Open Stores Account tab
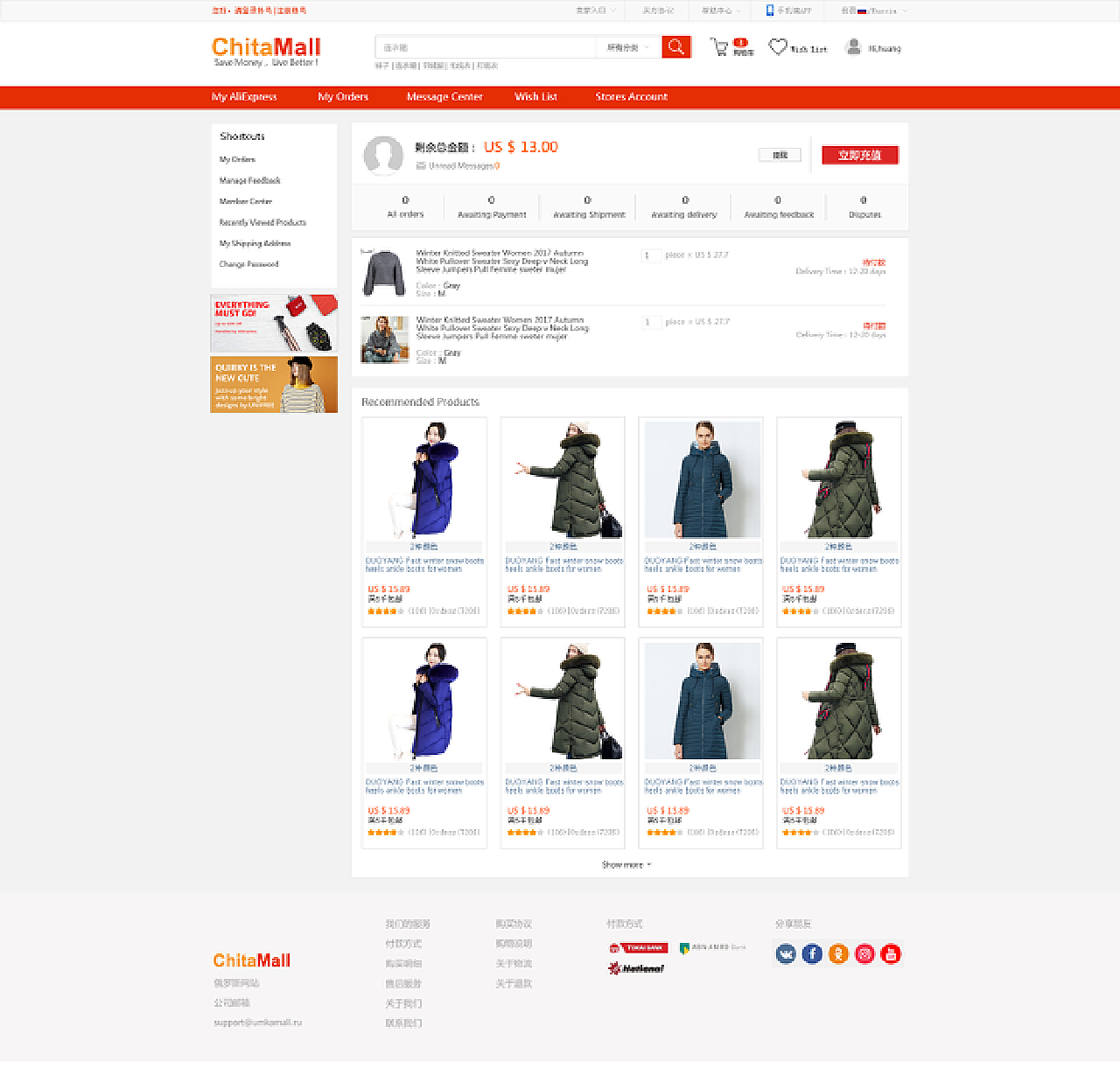Viewport: 1120px width, 1075px height. pos(631,97)
